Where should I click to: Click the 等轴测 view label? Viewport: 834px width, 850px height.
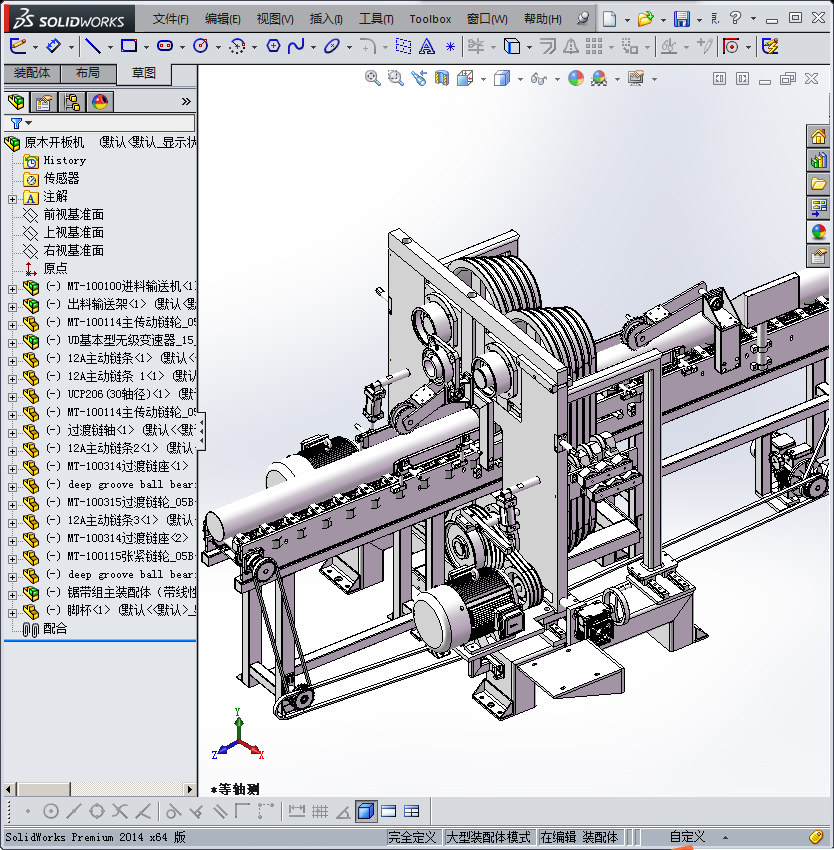coord(235,789)
